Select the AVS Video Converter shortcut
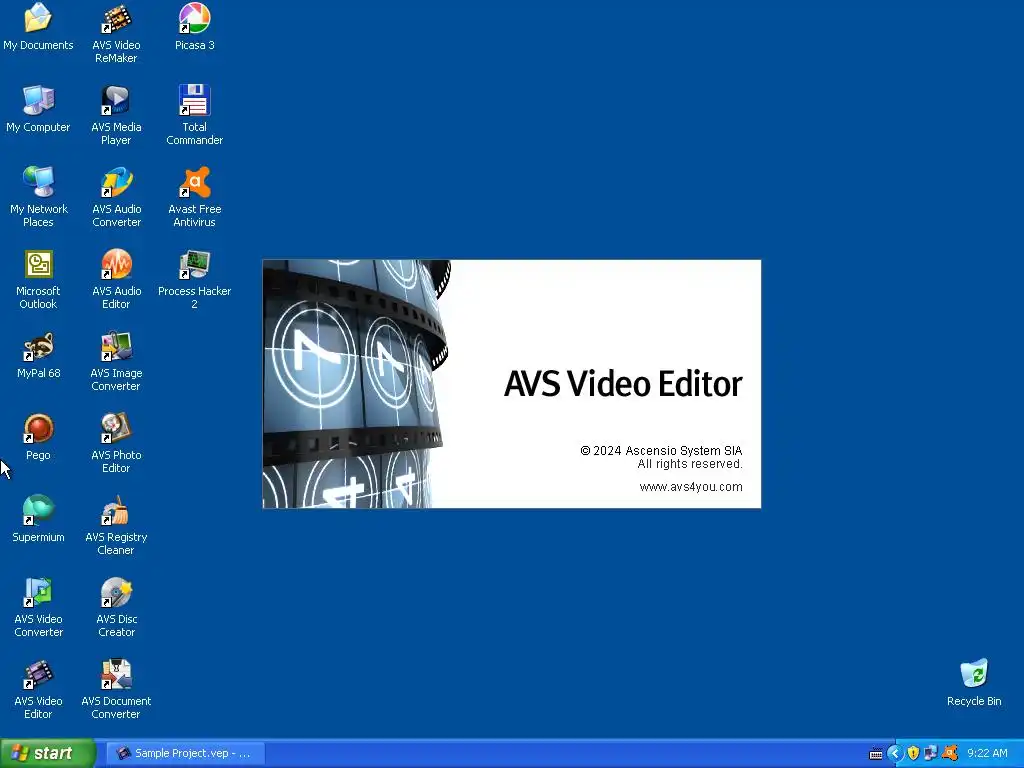The image size is (1024, 768). pyautogui.click(x=38, y=607)
